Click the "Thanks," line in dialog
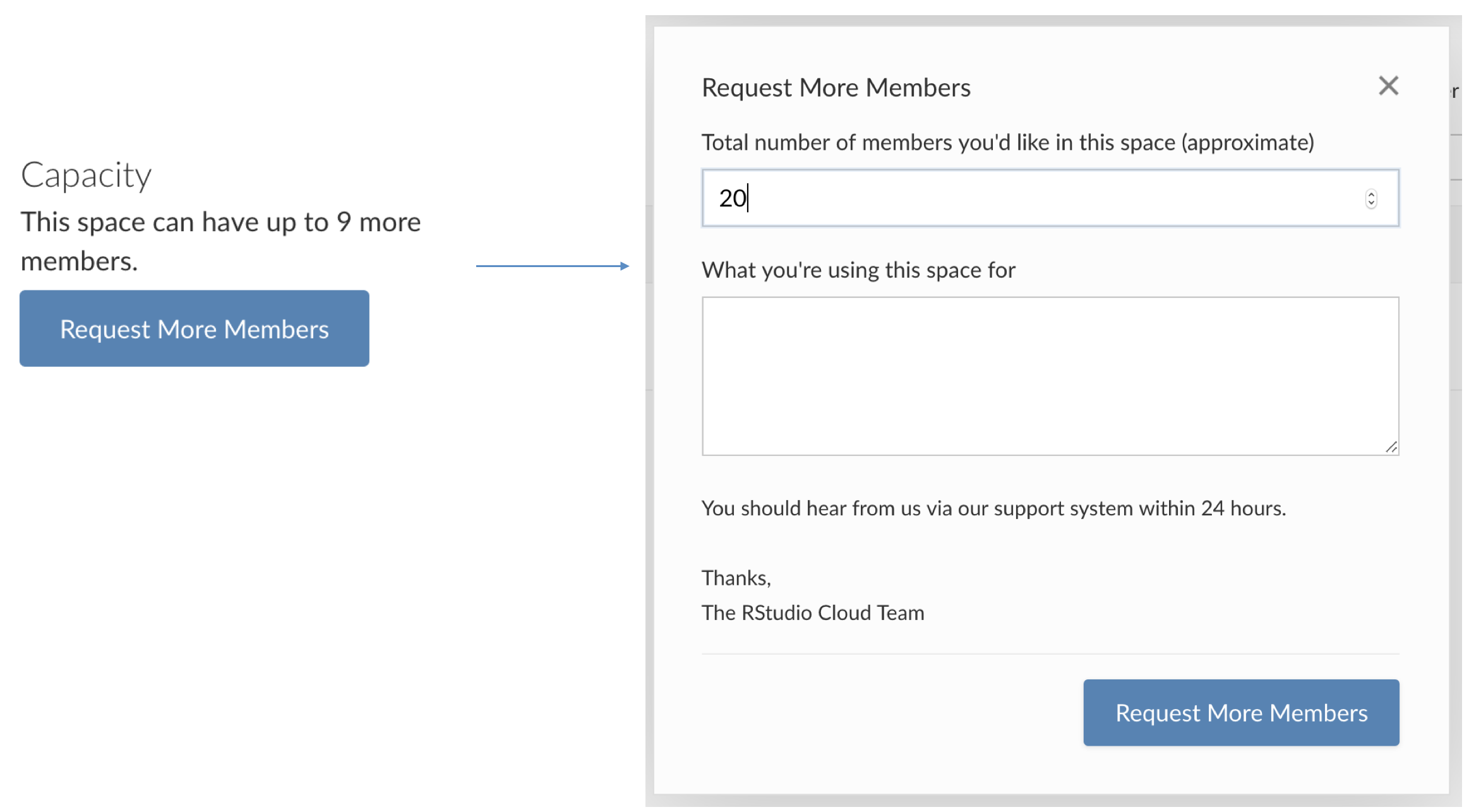Screen dimensions: 1469x812 [x=736, y=578]
